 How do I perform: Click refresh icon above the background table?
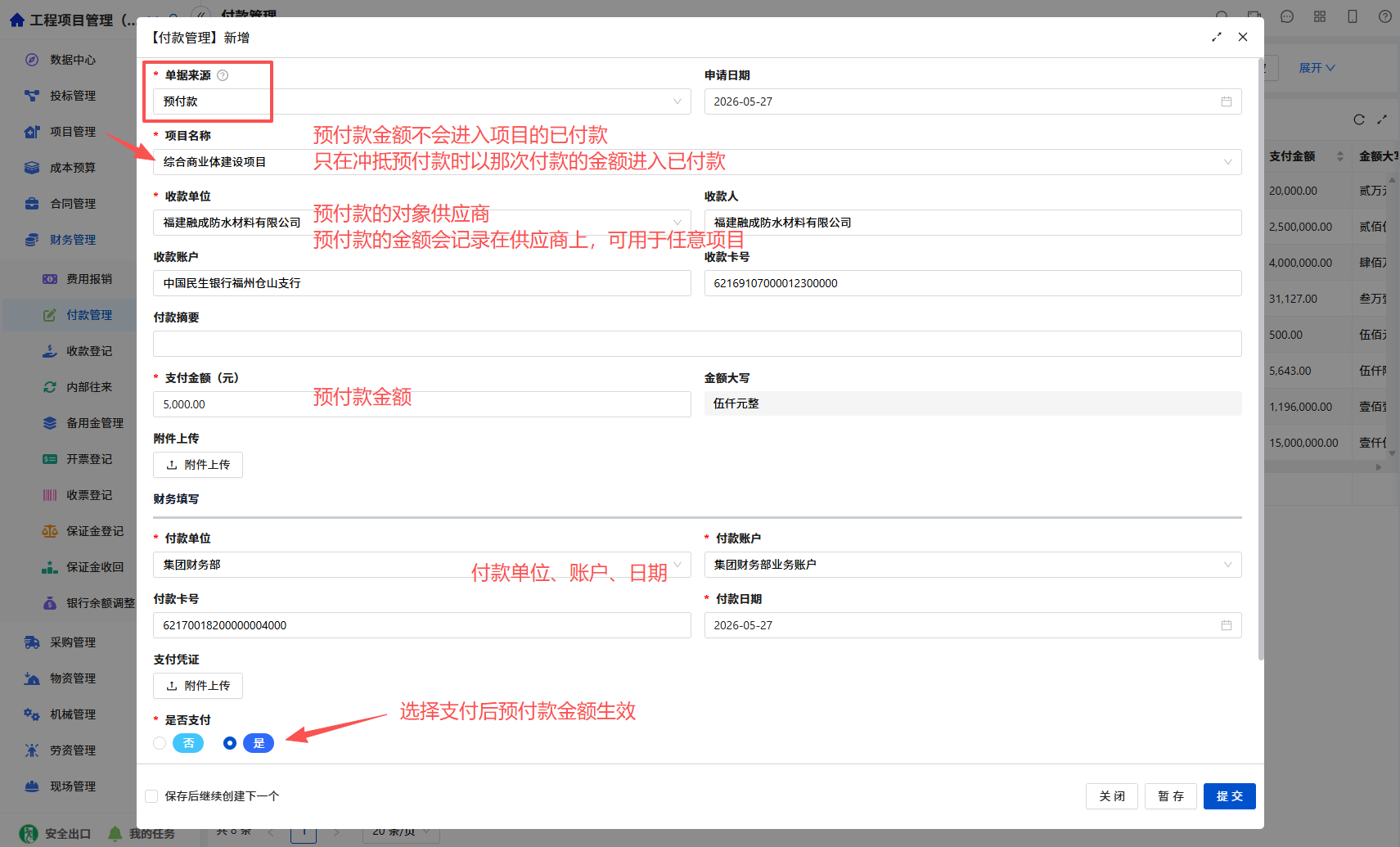1359,119
